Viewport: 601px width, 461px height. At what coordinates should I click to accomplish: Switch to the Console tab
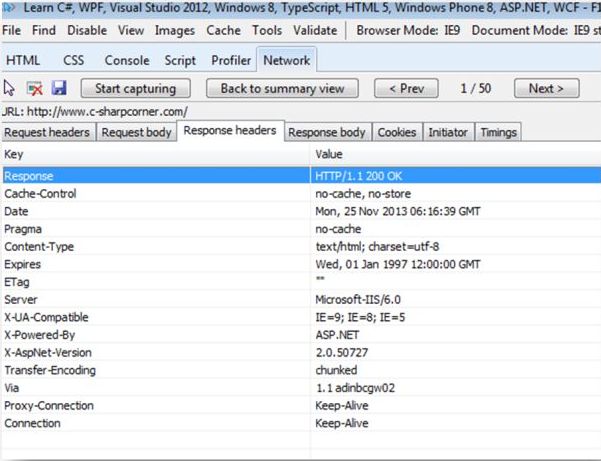(x=127, y=60)
